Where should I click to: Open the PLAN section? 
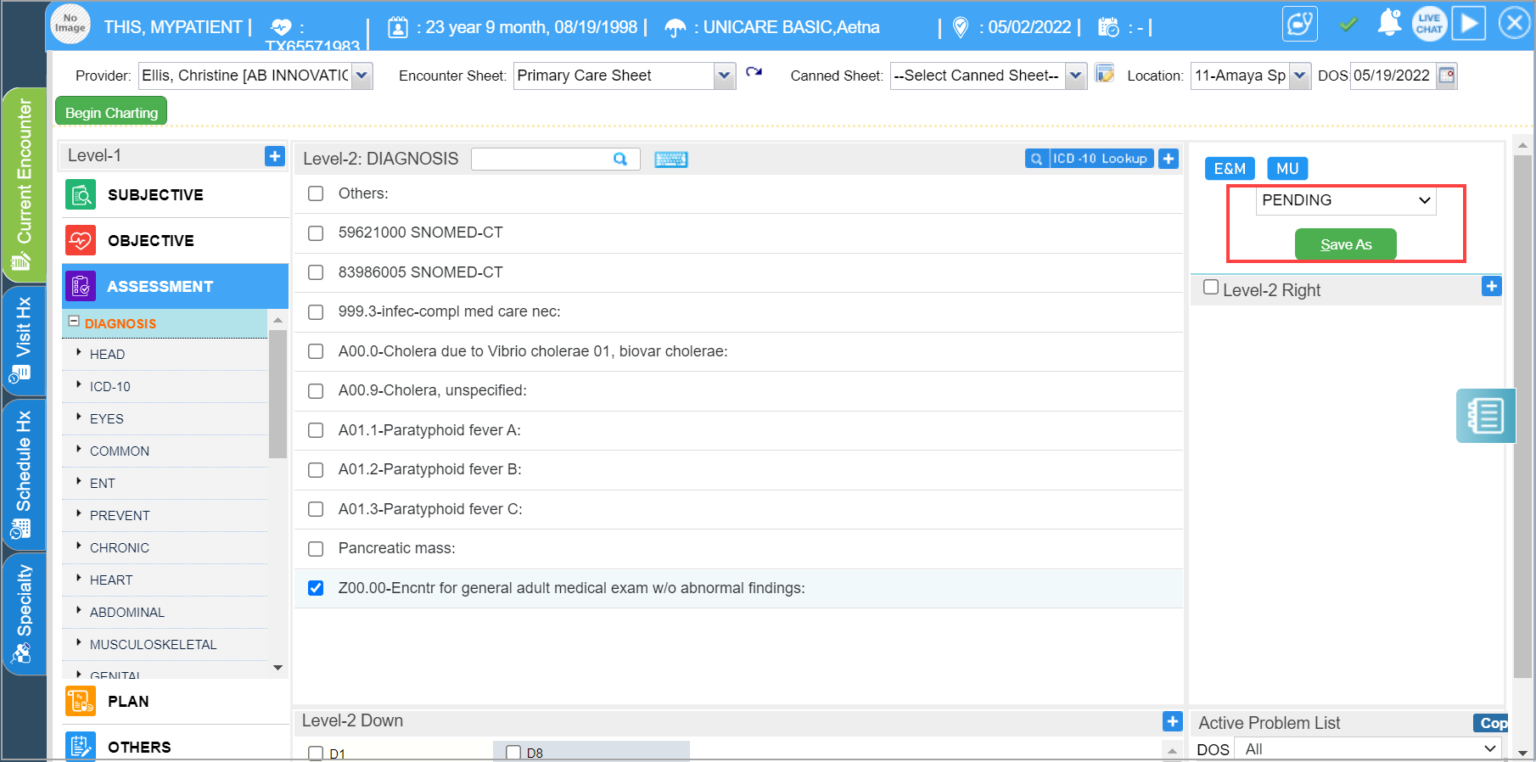pyautogui.click(x=127, y=701)
